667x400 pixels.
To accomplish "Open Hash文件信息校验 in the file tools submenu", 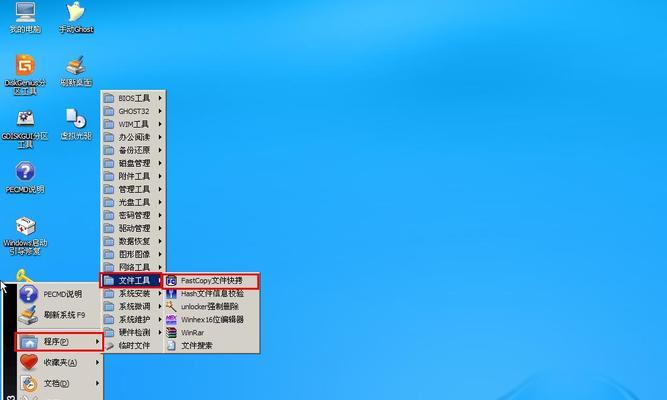I will point(211,294).
